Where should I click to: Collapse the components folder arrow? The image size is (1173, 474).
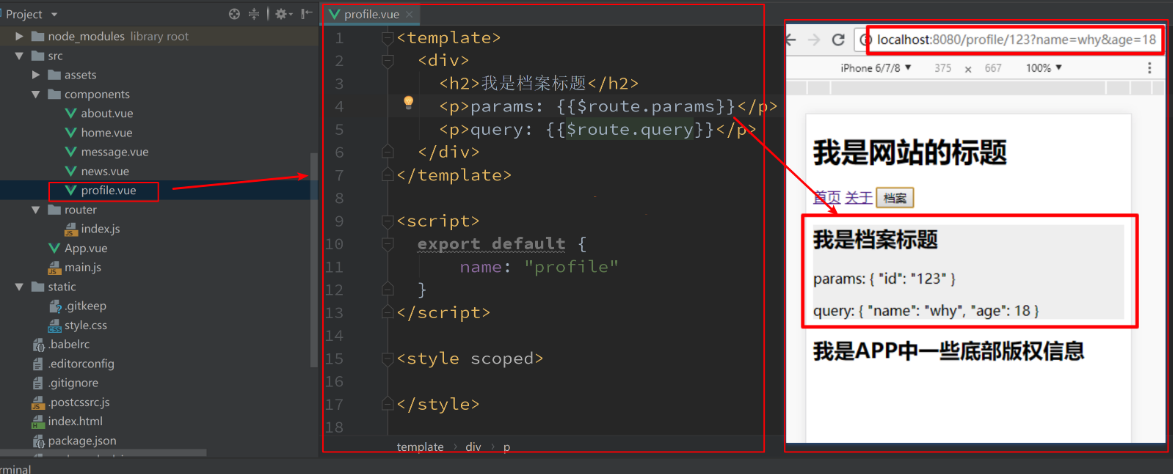[x=36, y=94]
